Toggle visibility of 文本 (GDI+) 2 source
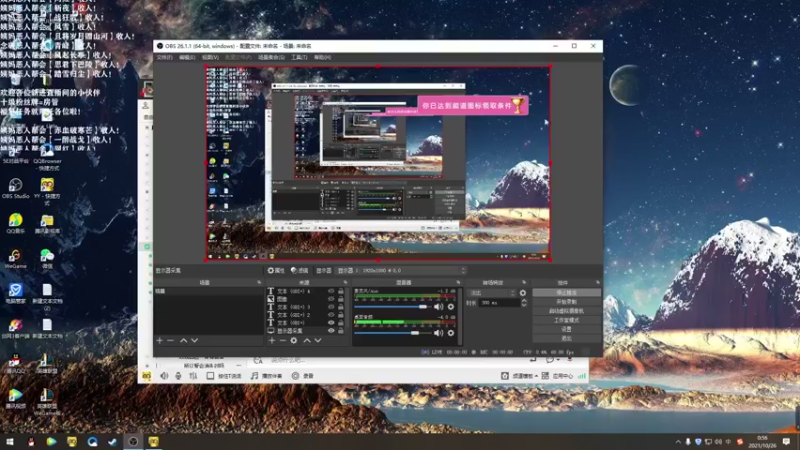The image size is (800, 450). (x=331, y=315)
